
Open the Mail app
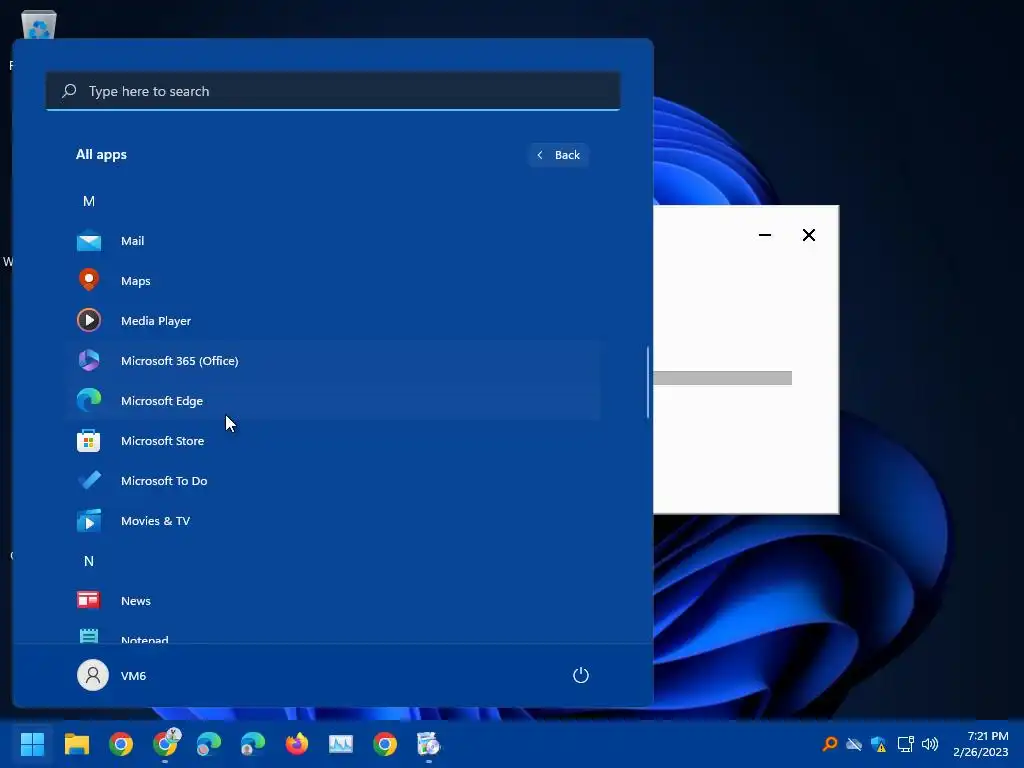pyautogui.click(x=332, y=241)
